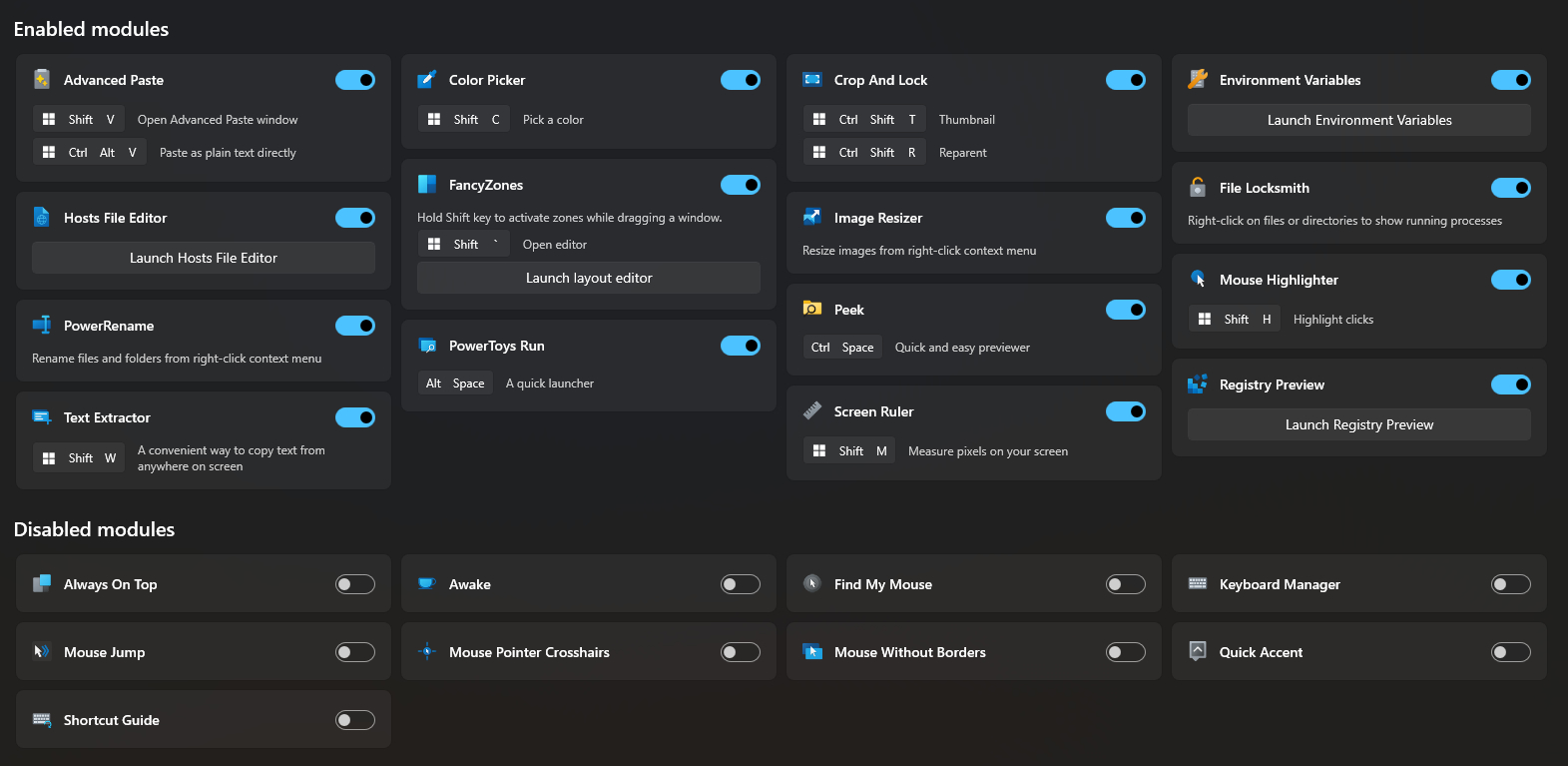
Task: Click Launch Hosts File Editor button
Action: pyautogui.click(x=204, y=258)
